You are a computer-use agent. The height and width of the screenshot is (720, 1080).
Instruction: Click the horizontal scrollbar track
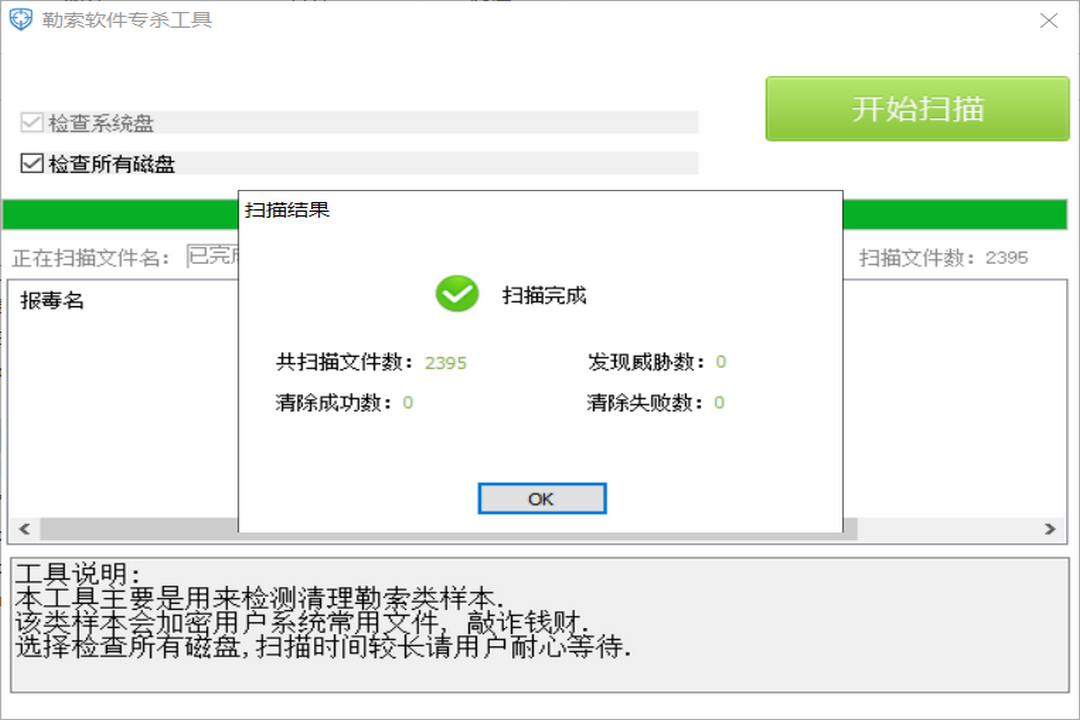tap(950, 529)
